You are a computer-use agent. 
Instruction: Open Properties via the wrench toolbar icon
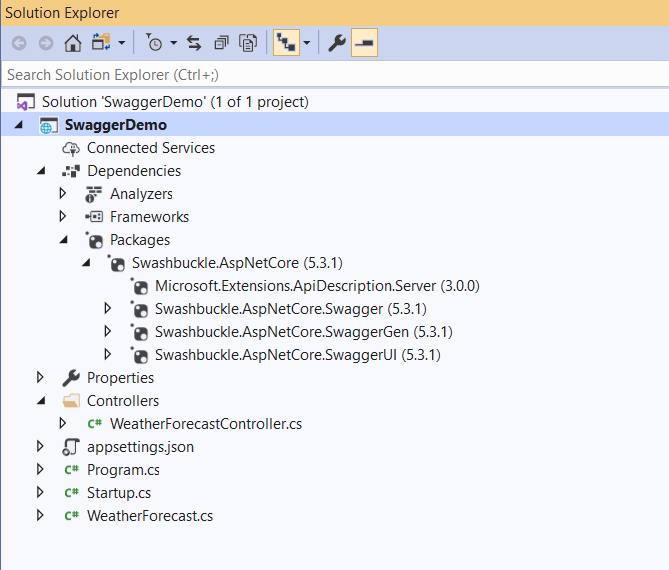point(337,43)
